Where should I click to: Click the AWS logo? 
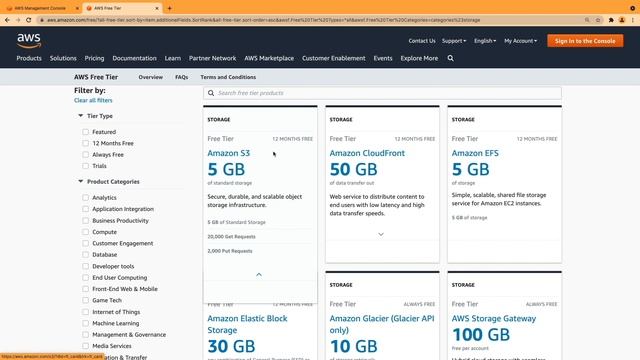pyautogui.click(x=29, y=40)
